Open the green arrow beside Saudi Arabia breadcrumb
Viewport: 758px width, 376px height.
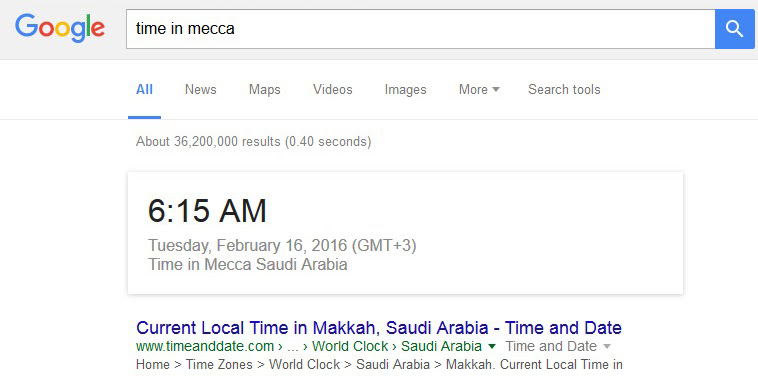coord(492,347)
